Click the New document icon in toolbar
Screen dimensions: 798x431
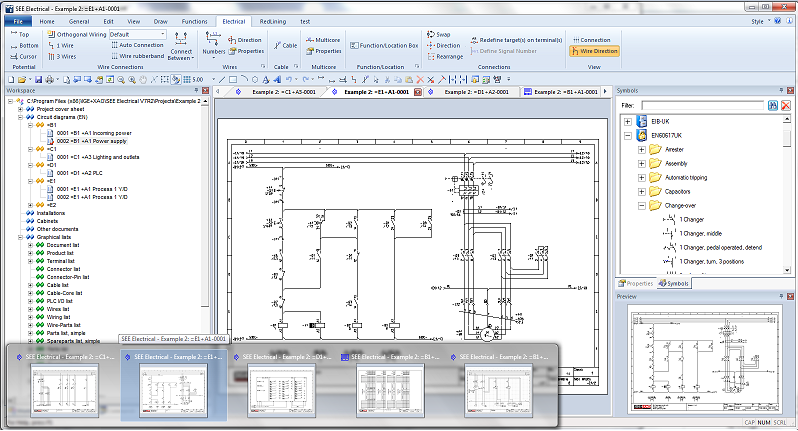click(11, 79)
